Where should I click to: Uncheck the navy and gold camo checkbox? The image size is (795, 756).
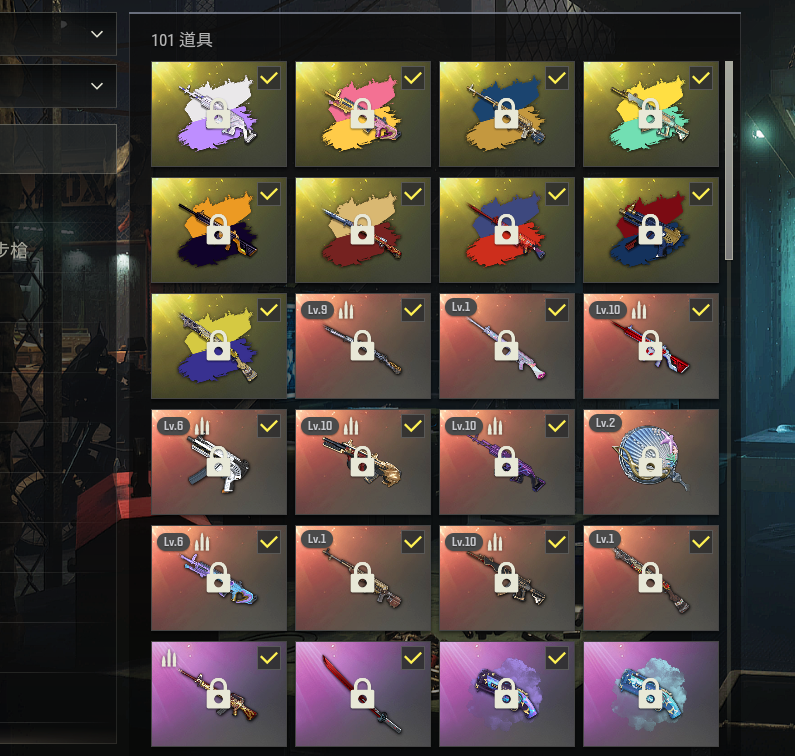pyautogui.click(x=557, y=78)
